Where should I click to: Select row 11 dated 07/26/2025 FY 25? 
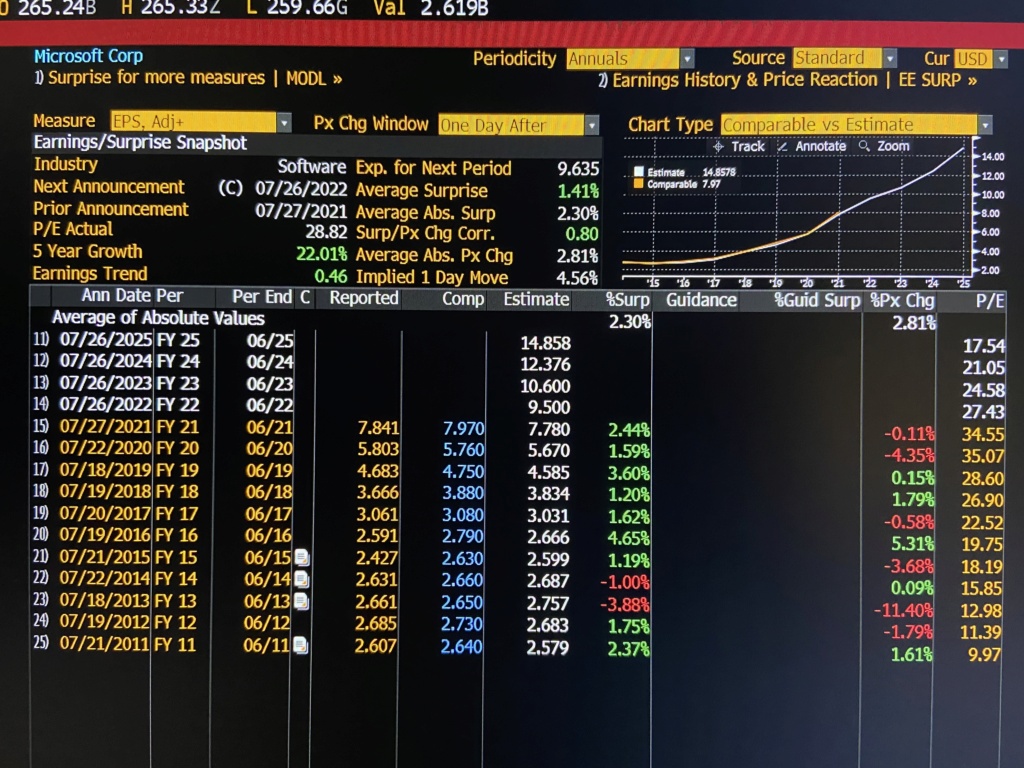(x=518, y=341)
